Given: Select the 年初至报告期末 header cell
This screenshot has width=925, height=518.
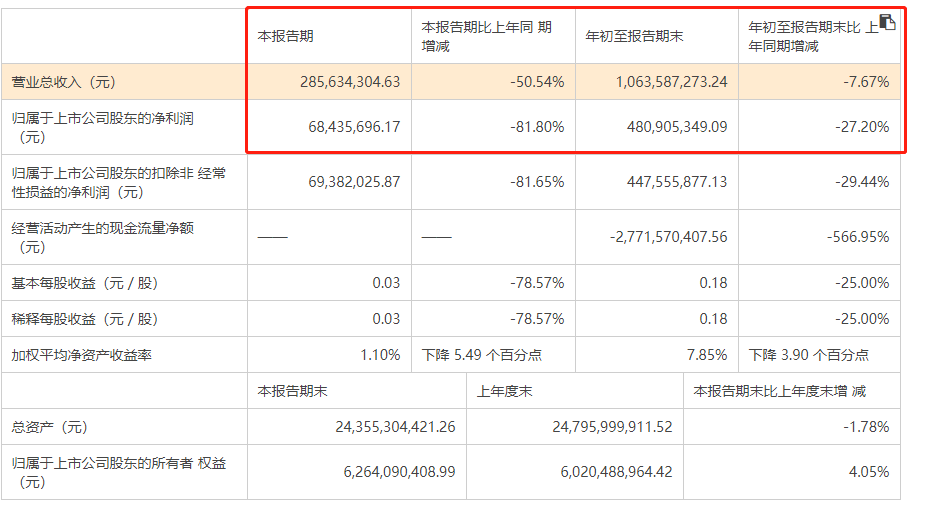Looking at the screenshot, I should (x=634, y=36).
